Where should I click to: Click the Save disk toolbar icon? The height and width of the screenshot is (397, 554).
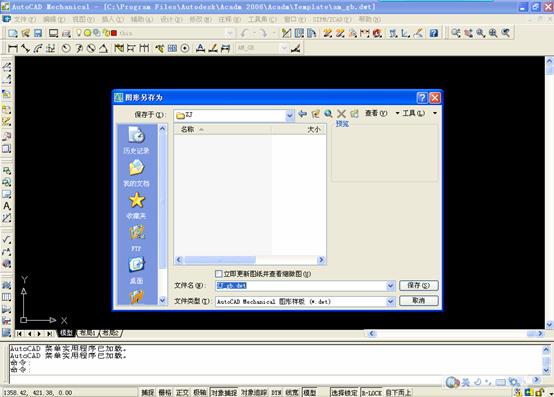pos(38,33)
